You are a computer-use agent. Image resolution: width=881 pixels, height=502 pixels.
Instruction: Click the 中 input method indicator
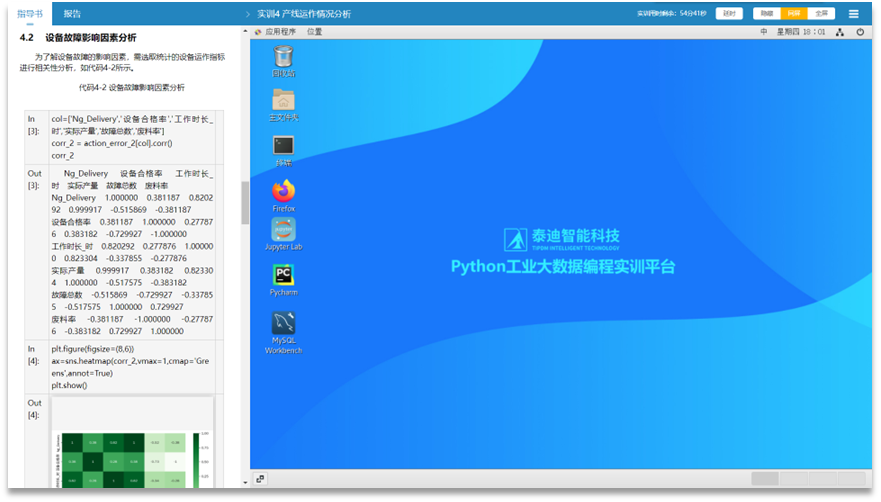[764, 32]
